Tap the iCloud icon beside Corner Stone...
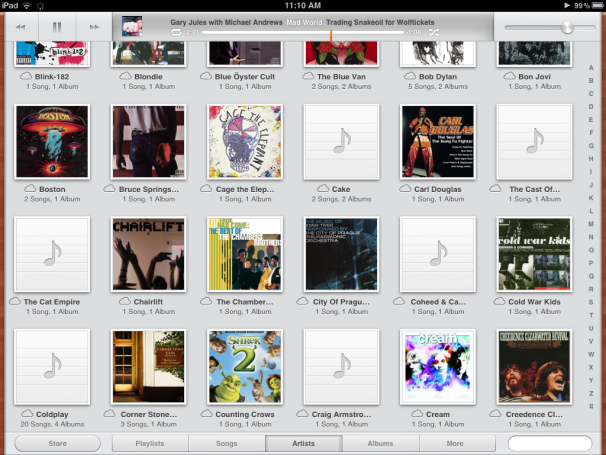Viewport: 606px width, 455px height. [110, 413]
